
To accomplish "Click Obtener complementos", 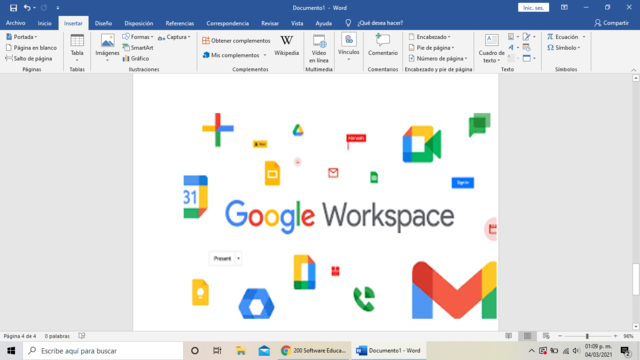I will 236,40.
